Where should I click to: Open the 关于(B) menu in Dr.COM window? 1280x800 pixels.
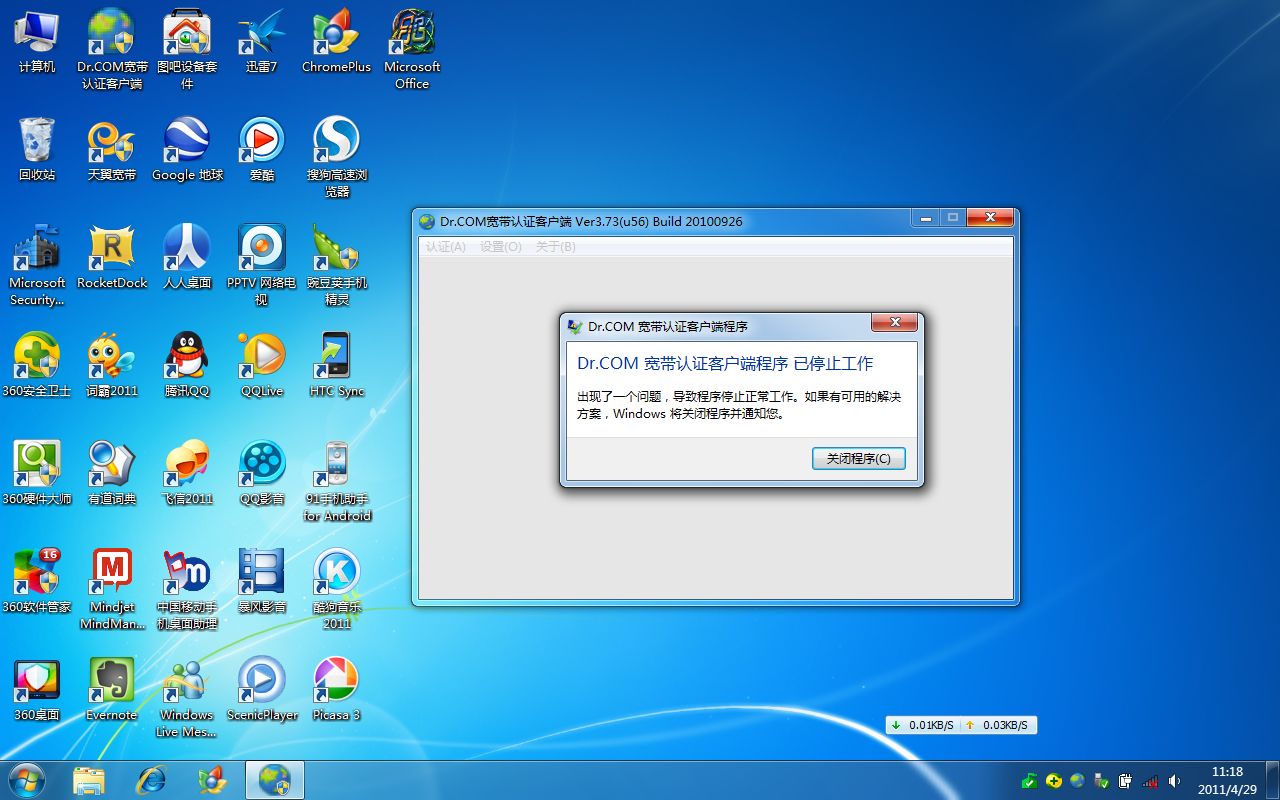pos(555,246)
